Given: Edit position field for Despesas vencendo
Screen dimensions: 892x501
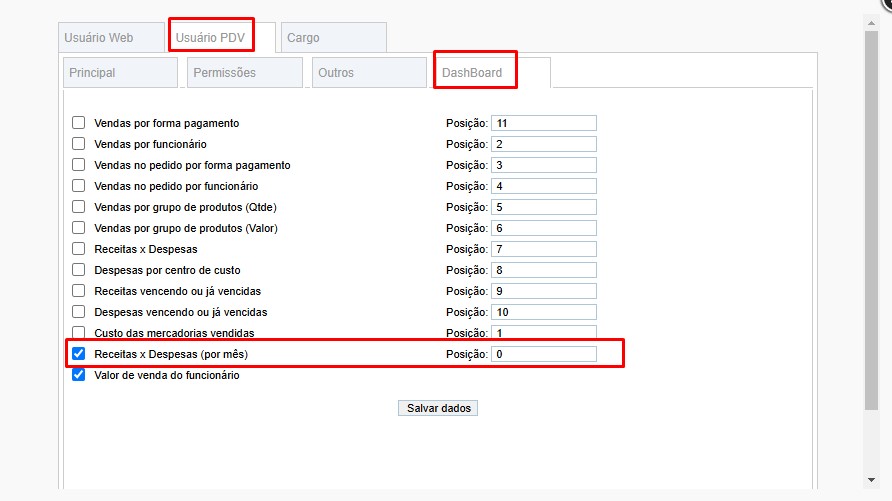Looking at the screenshot, I should [x=544, y=312].
